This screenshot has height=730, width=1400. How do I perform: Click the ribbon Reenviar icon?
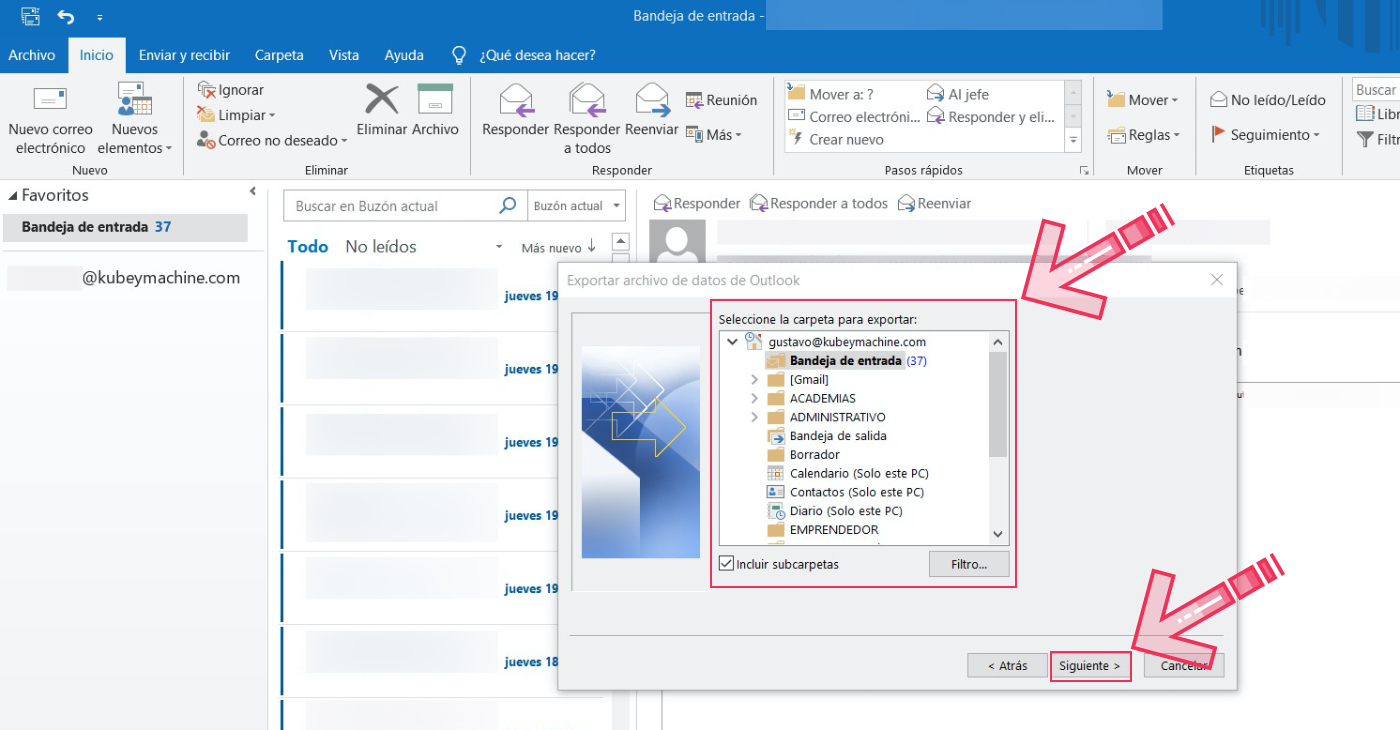[652, 100]
